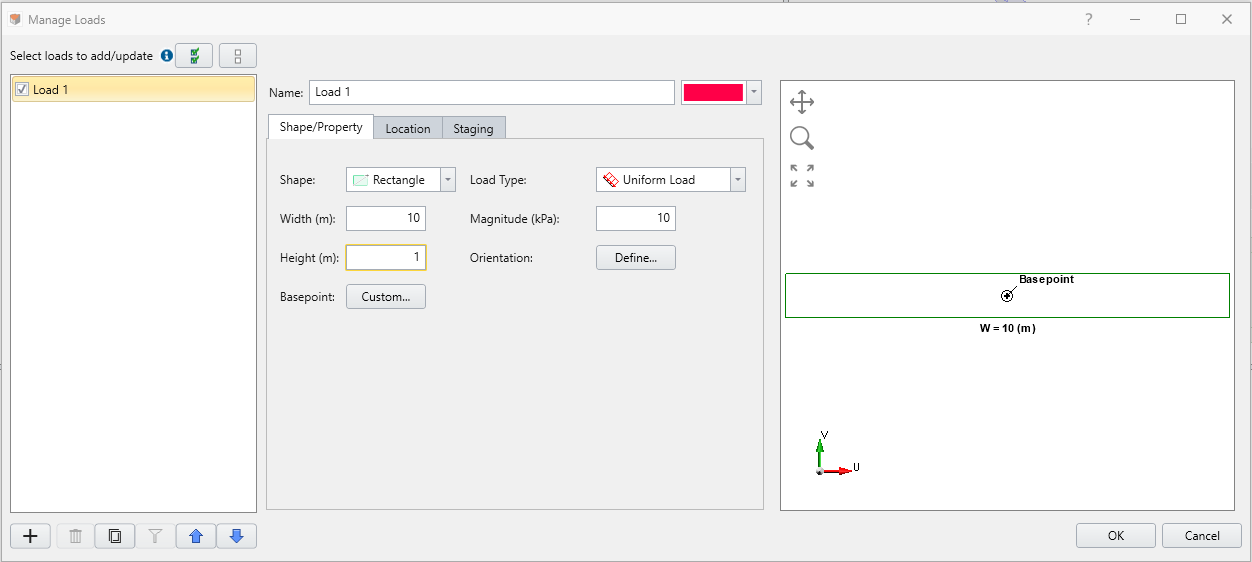Viewport: 1252px width, 562px height.
Task: Click the Name input field
Action: [x=492, y=92]
